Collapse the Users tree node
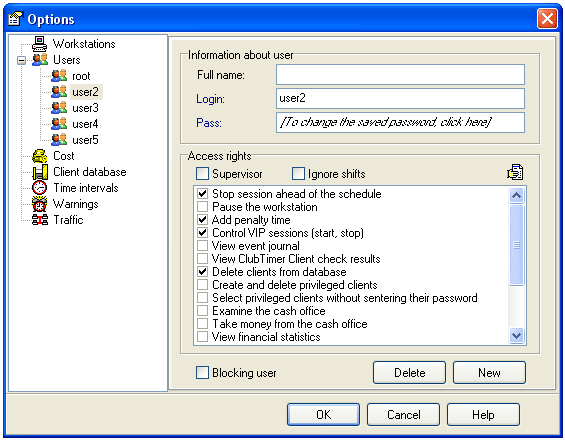This screenshot has width=565, height=441. click(22, 60)
